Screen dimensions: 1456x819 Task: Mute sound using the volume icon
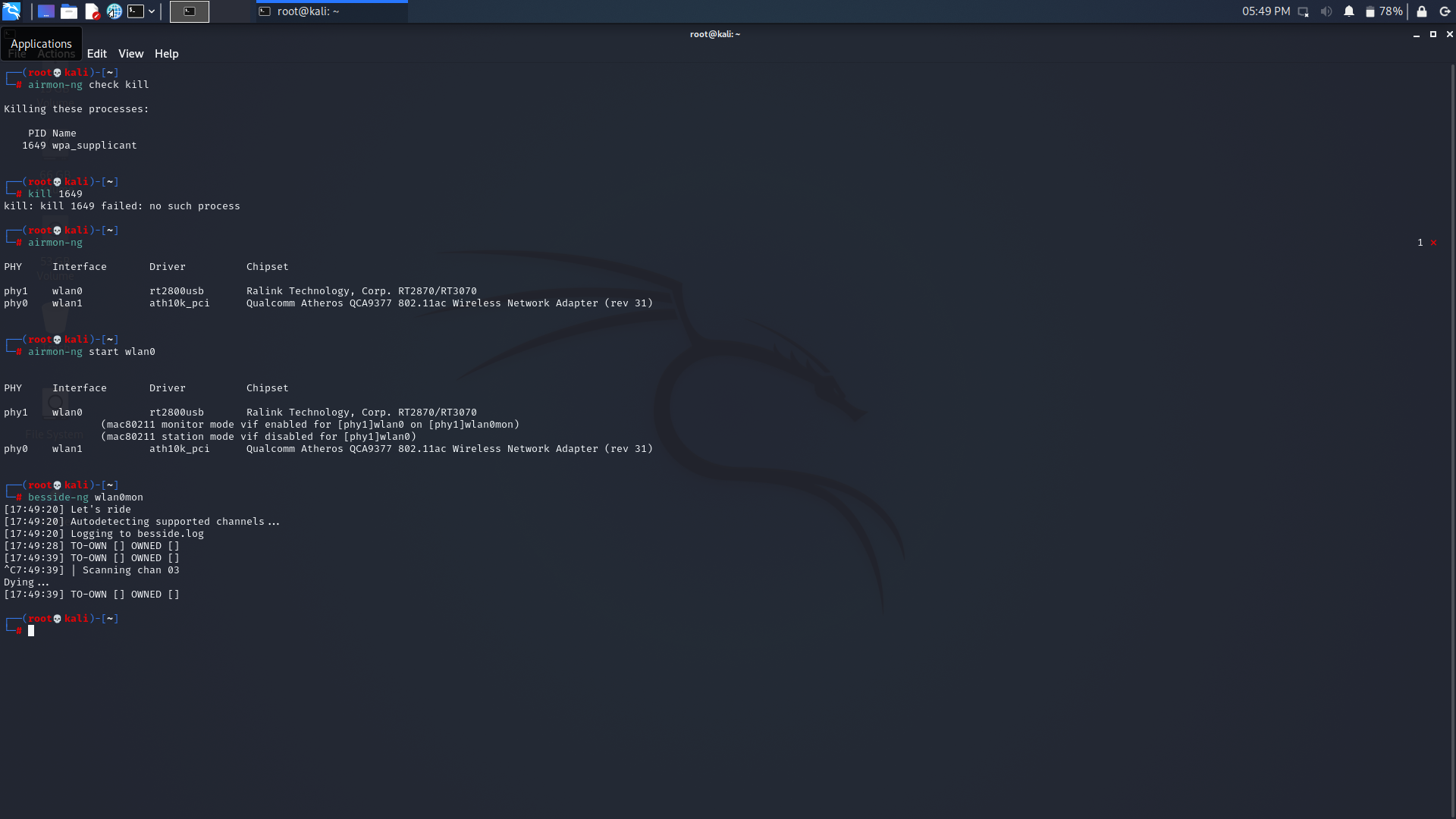click(x=1326, y=11)
